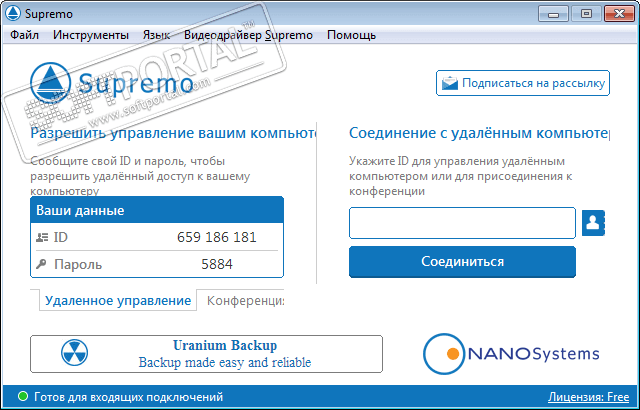The height and width of the screenshot is (410, 640).
Task: Click the Пароль label
Action: [x=78, y=264]
